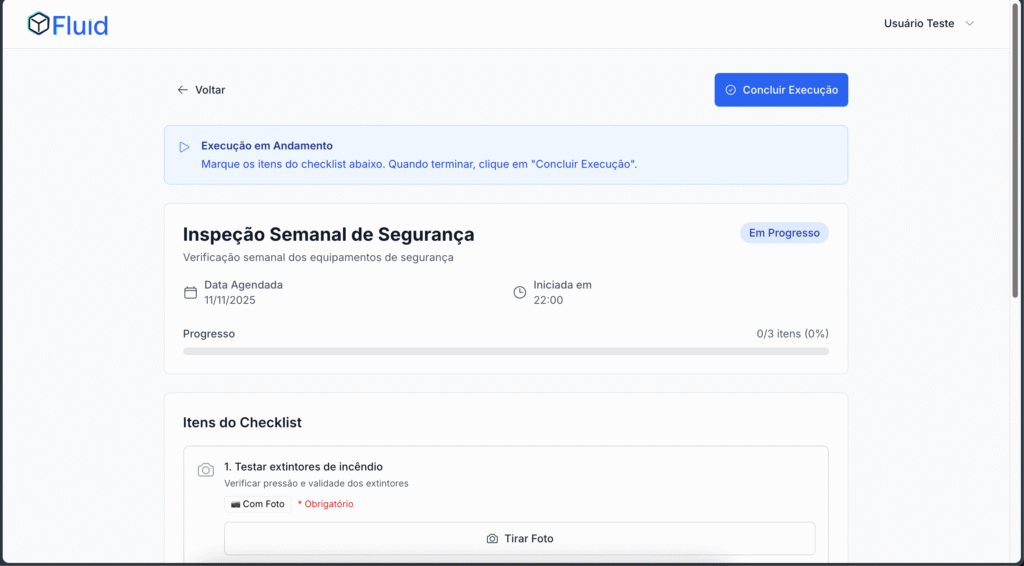
Task: Click the Fluid wordmark text
Action: (x=81, y=25)
